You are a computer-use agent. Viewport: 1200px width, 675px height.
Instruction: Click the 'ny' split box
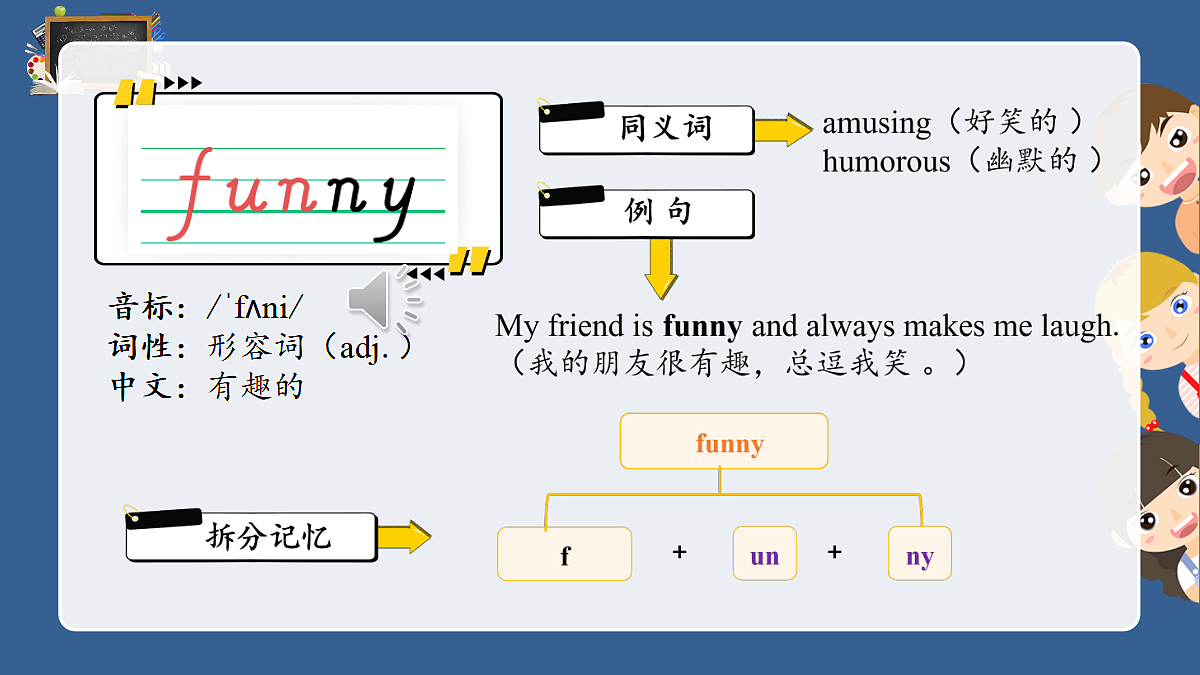click(x=920, y=554)
